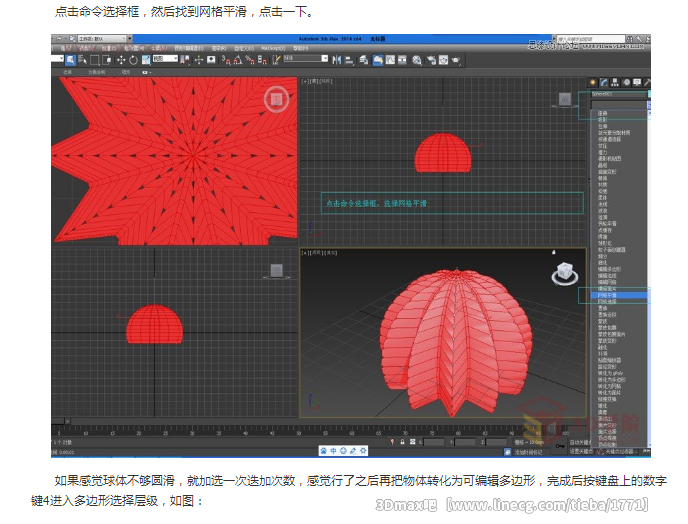The height and width of the screenshot is (524, 688).
Task: Select the Select Object tool
Action: (x=70, y=60)
